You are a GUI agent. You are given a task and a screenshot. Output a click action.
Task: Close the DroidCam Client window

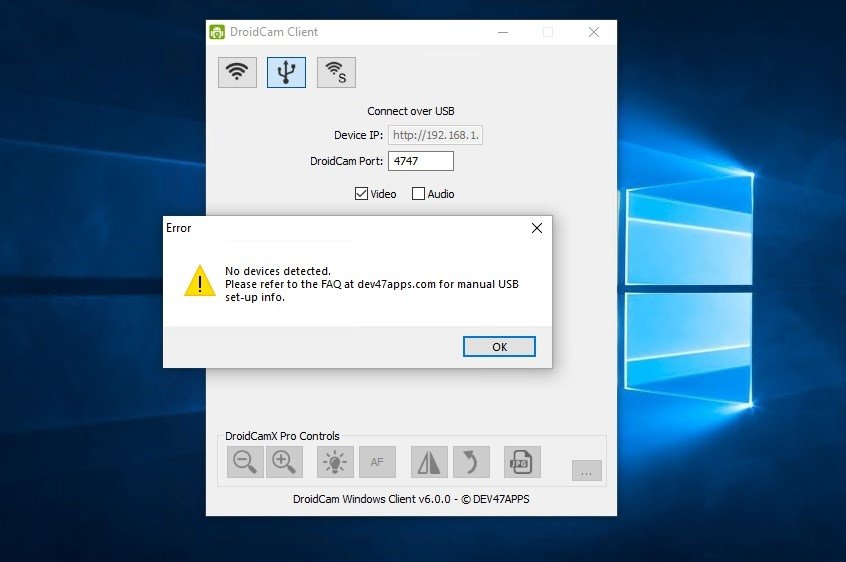pyautogui.click(x=594, y=32)
